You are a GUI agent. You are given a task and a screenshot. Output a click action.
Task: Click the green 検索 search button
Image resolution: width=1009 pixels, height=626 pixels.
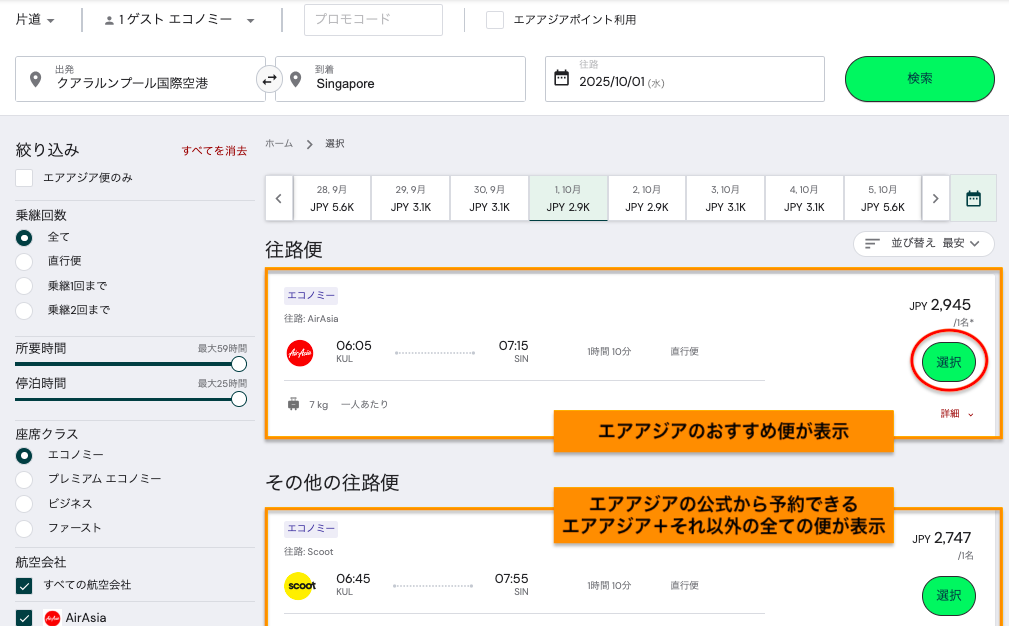(x=920, y=78)
